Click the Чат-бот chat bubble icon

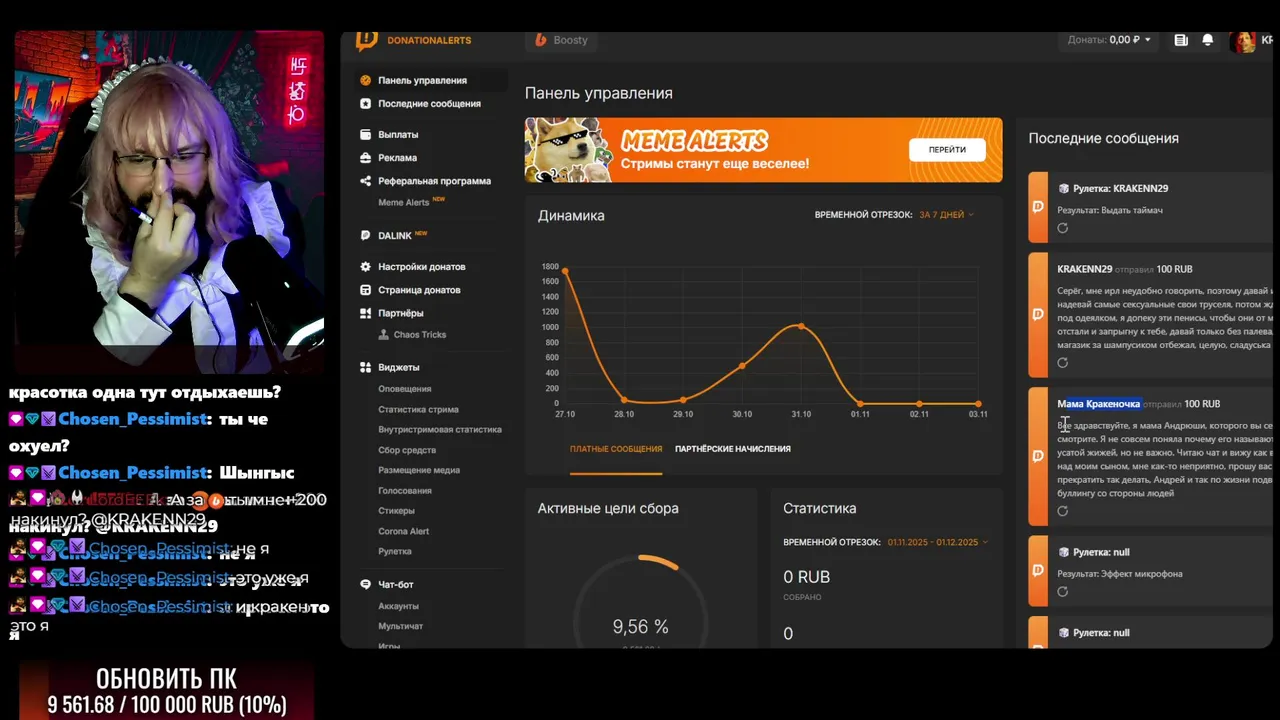pos(366,584)
